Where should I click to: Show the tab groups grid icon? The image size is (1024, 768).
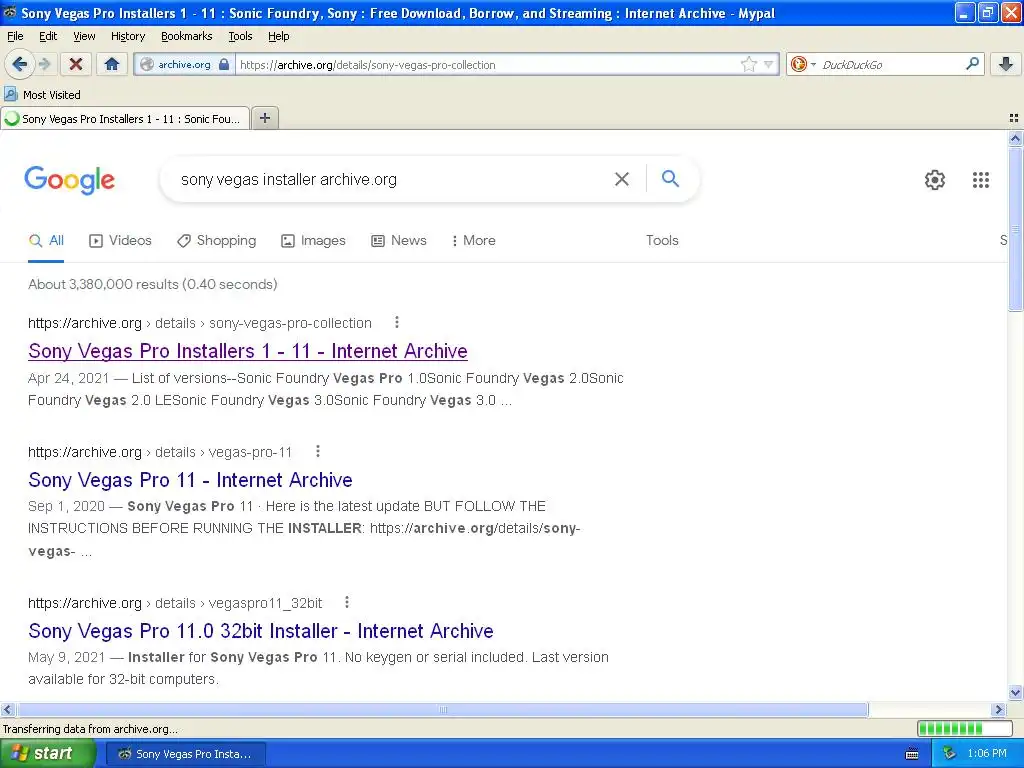tap(1014, 118)
